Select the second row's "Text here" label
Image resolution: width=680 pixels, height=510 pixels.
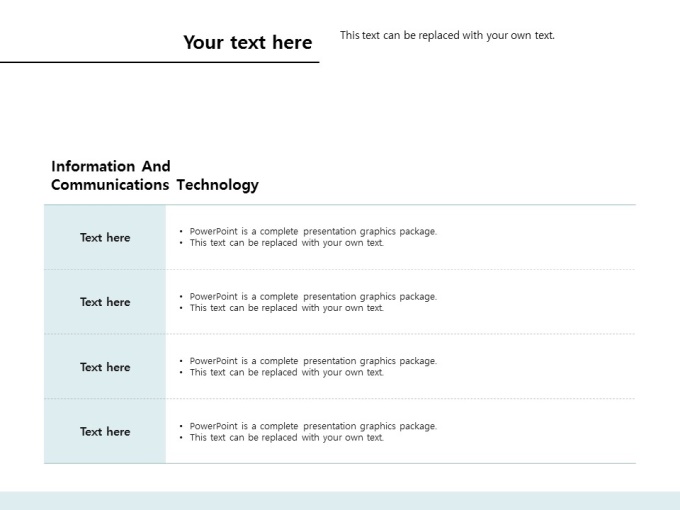click(105, 302)
